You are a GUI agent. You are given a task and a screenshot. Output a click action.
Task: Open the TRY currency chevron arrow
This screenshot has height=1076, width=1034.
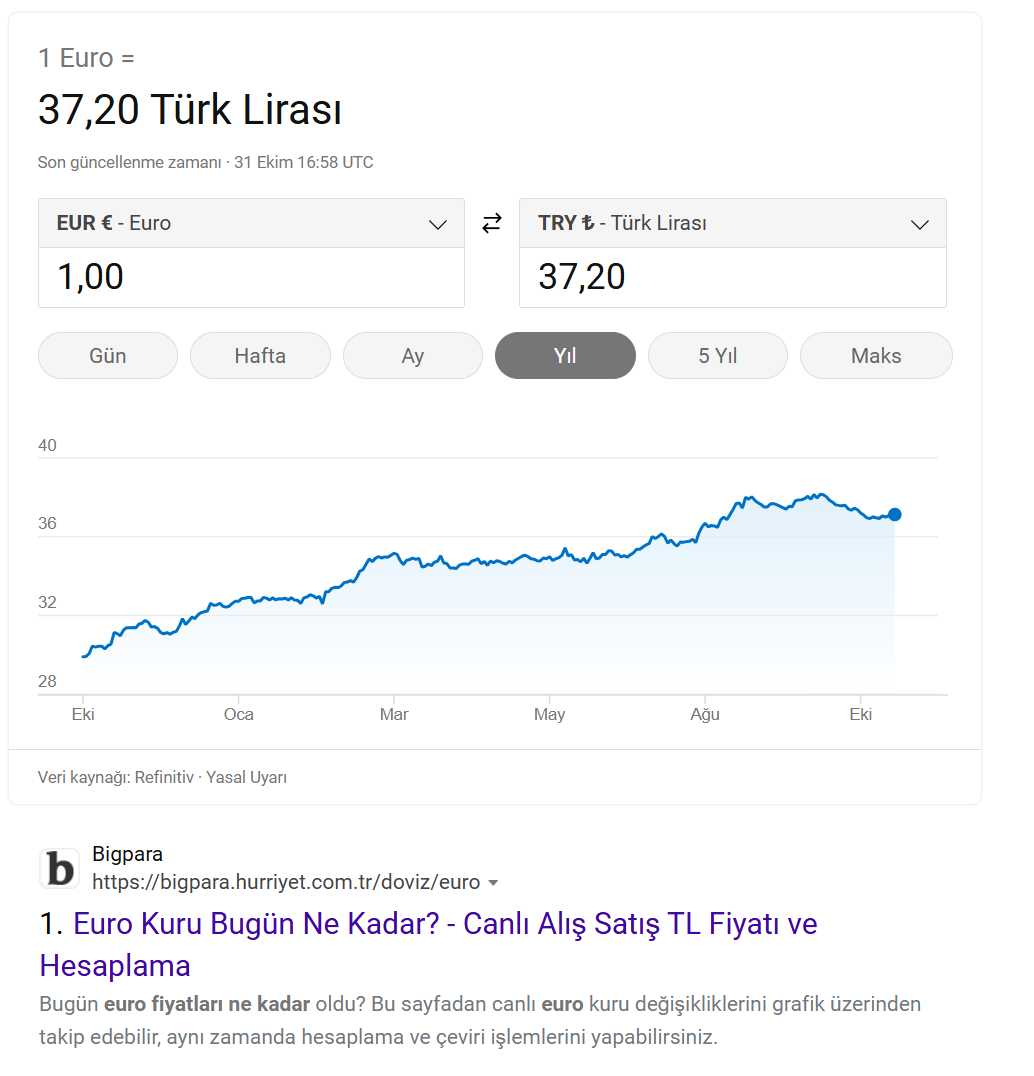click(919, 224)
